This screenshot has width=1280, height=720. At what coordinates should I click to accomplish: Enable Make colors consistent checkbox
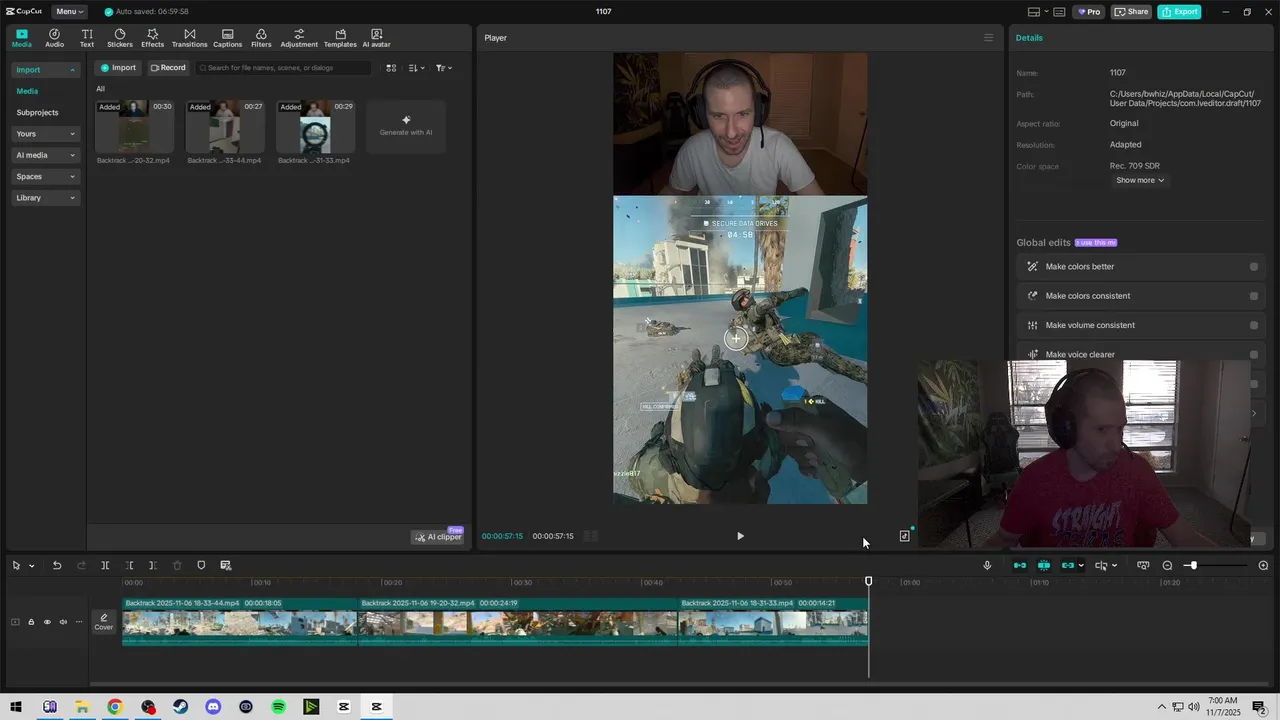tap(1254, 296)
